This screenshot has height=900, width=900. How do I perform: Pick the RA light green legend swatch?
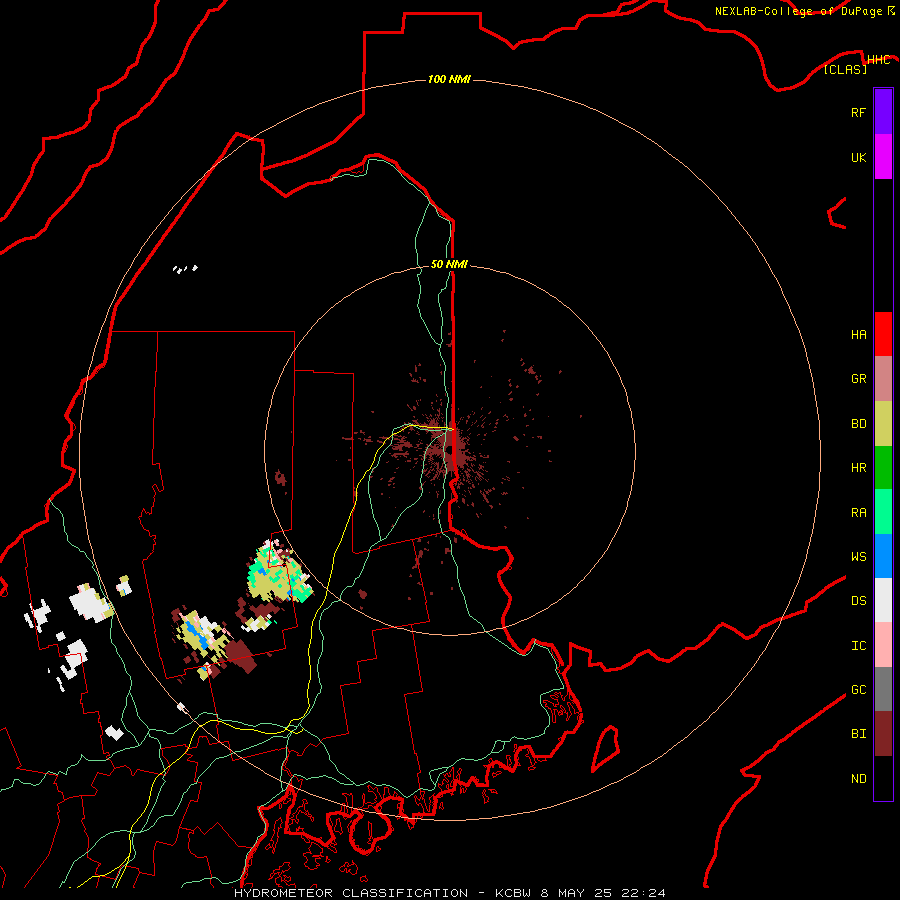click(x=883, y=512)
